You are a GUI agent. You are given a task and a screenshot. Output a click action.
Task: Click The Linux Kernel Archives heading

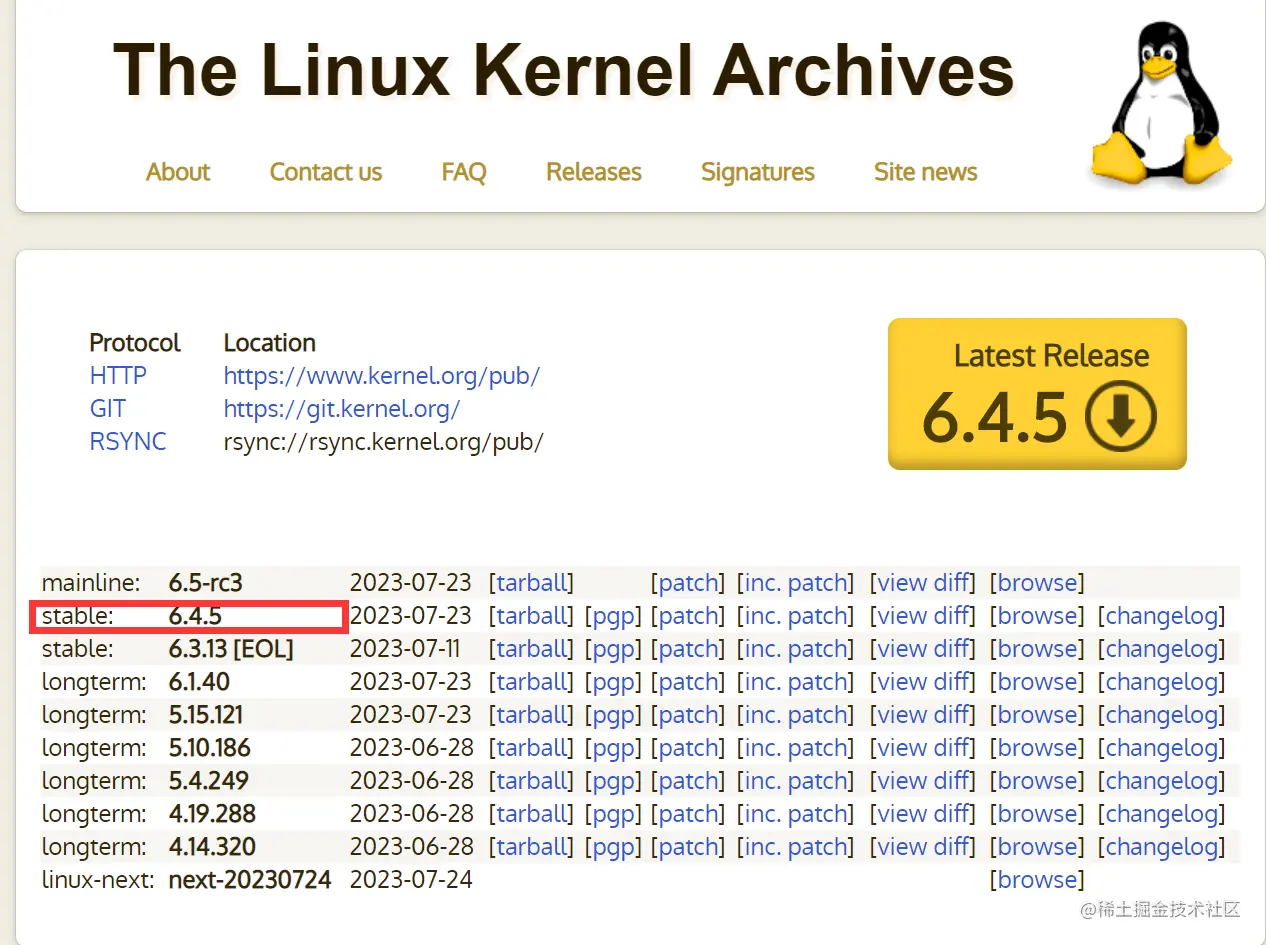click(x=564, y=69)
